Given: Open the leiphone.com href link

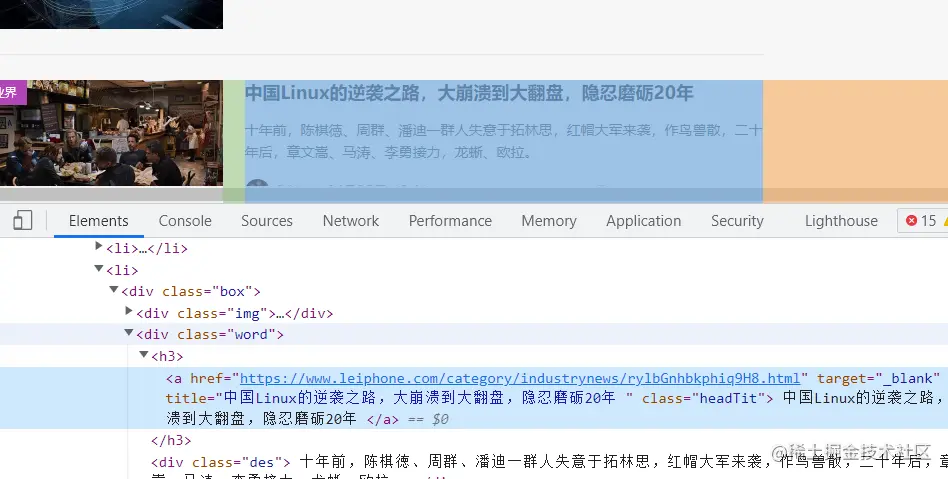Looking at the screenshot, I should pos(520,379).
